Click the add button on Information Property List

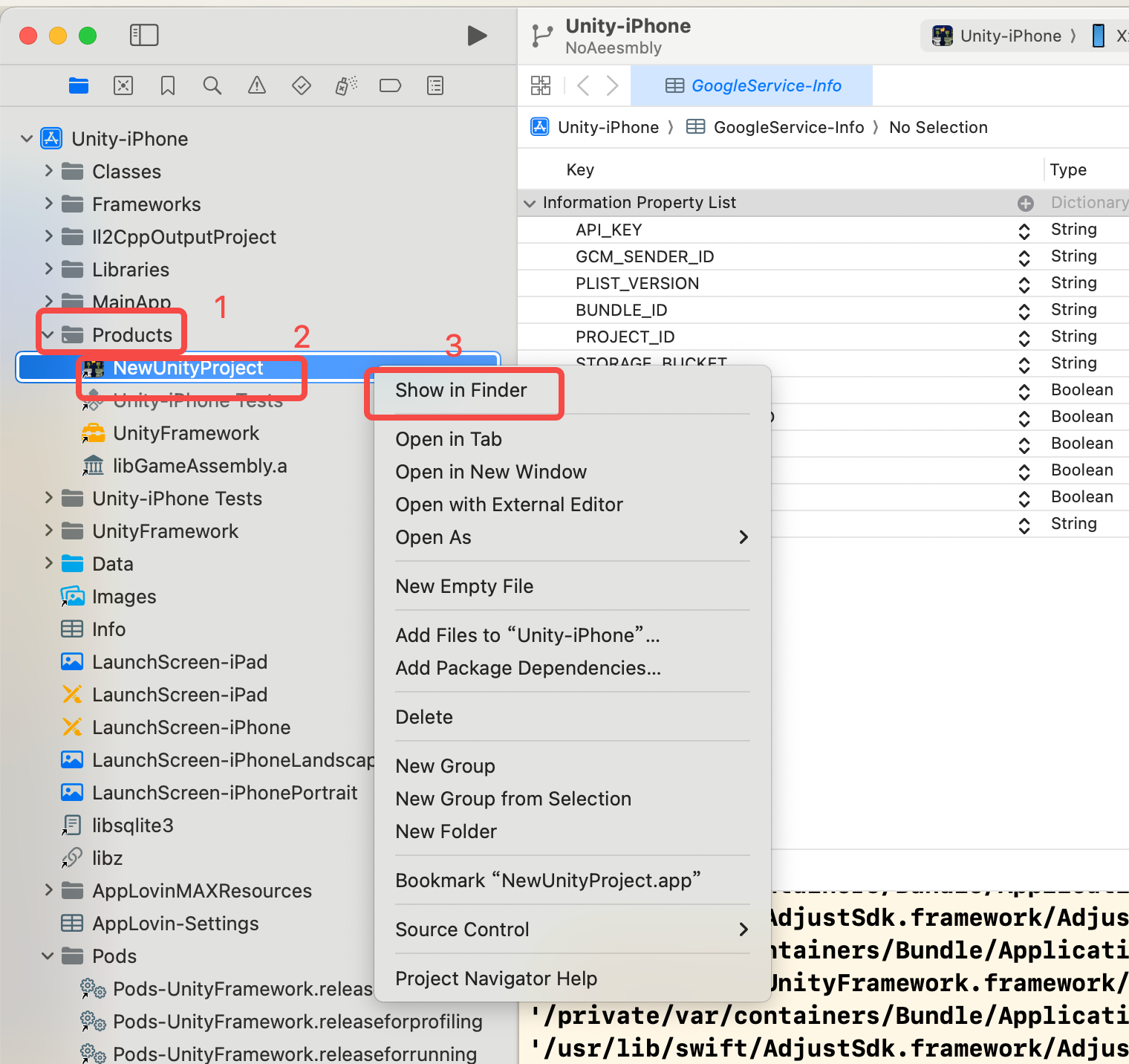1026,203
